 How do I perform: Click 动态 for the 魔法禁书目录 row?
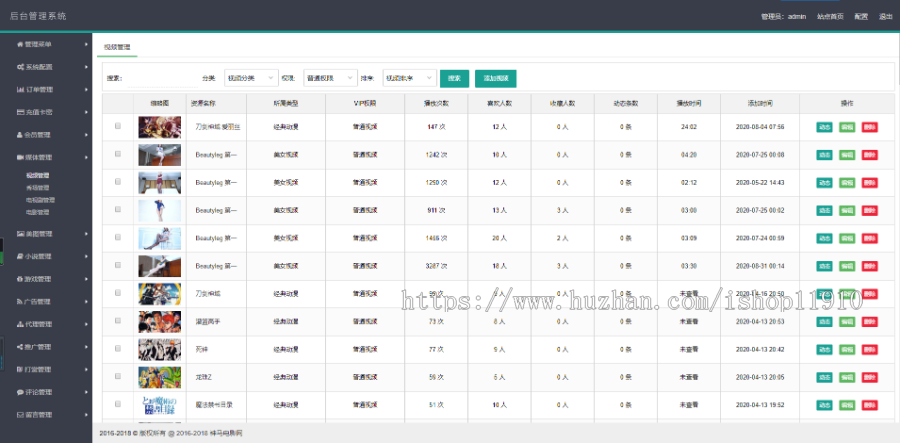tap(824, 405)
